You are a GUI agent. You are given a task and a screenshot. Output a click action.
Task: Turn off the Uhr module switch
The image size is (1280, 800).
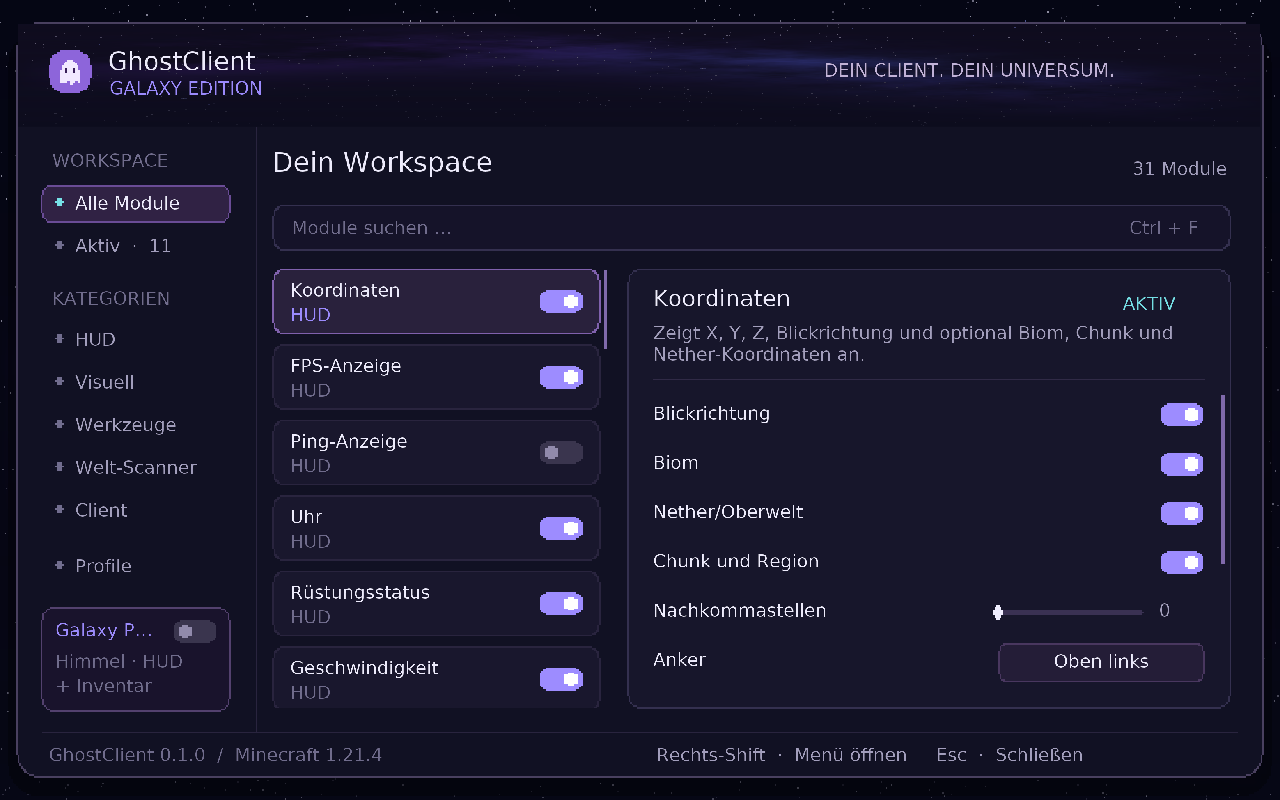[561, 528]
